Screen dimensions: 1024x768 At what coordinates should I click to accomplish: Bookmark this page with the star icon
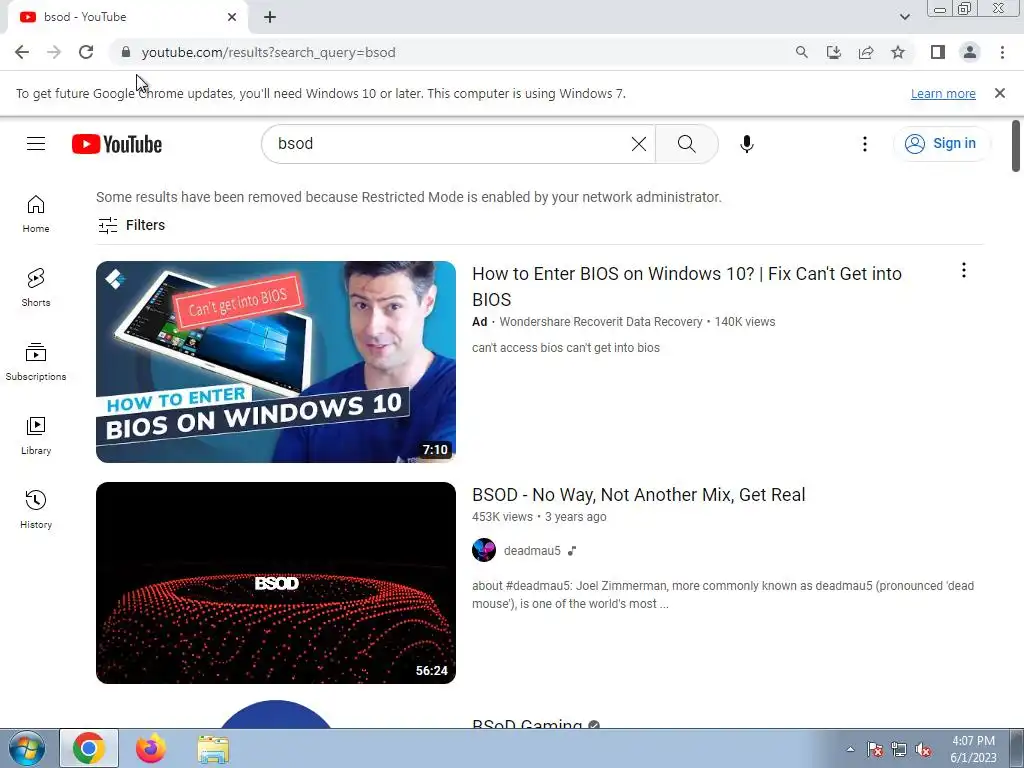[898, 52]
